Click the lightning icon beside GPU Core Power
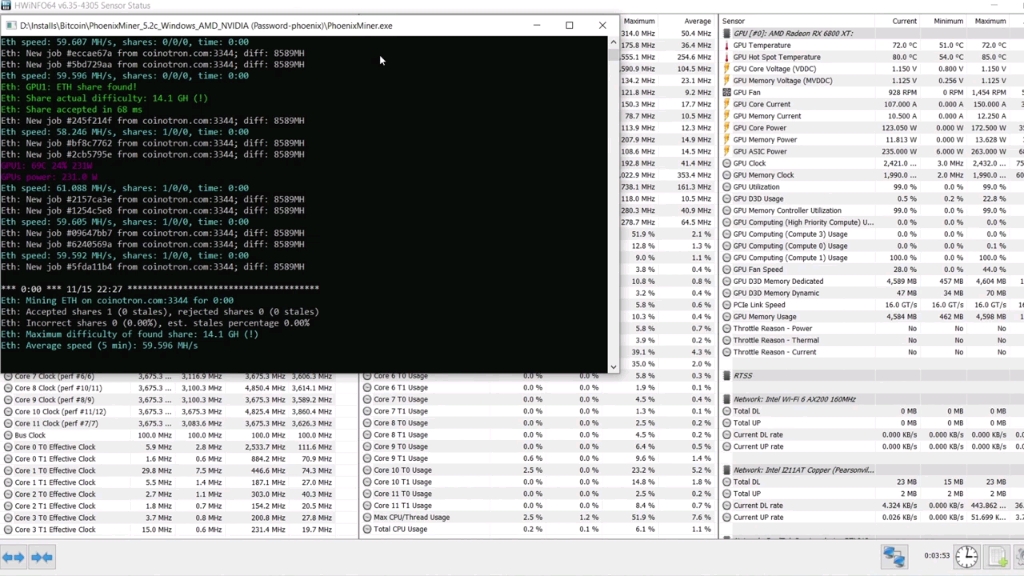This screenshot has width=1024, height=576. click(x=727, y=127)
